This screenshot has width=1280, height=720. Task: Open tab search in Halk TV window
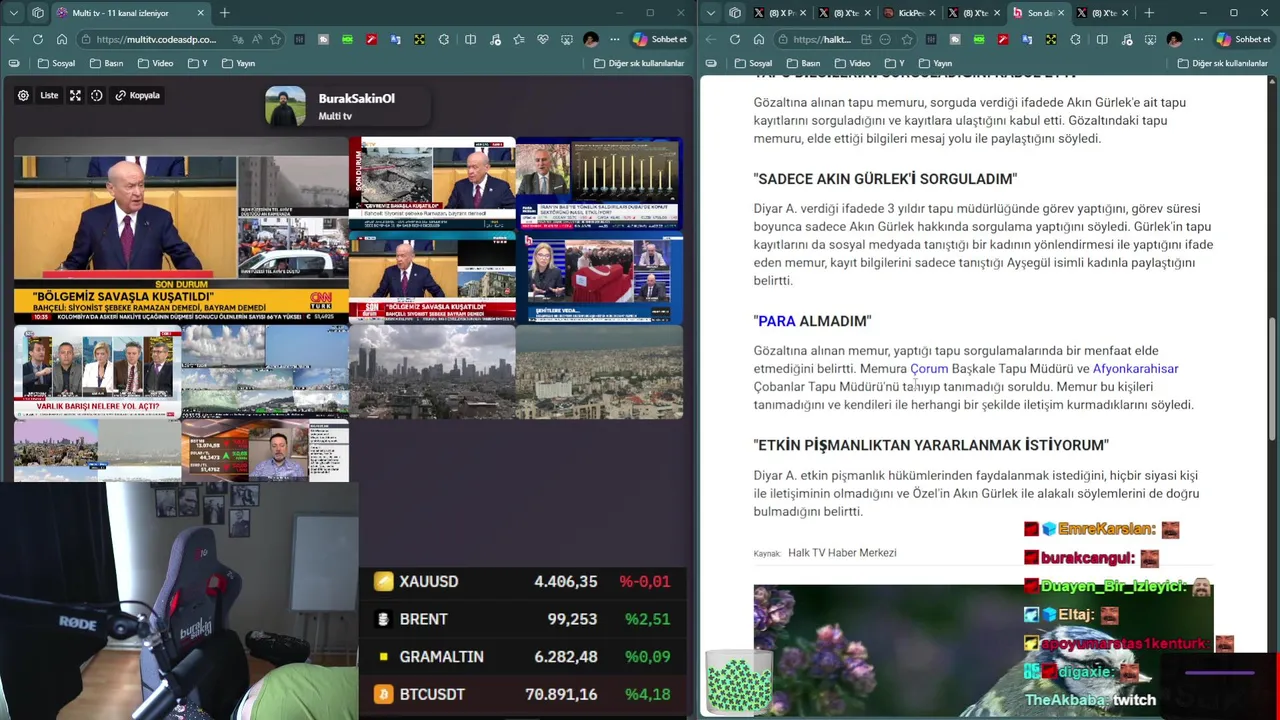710,13
